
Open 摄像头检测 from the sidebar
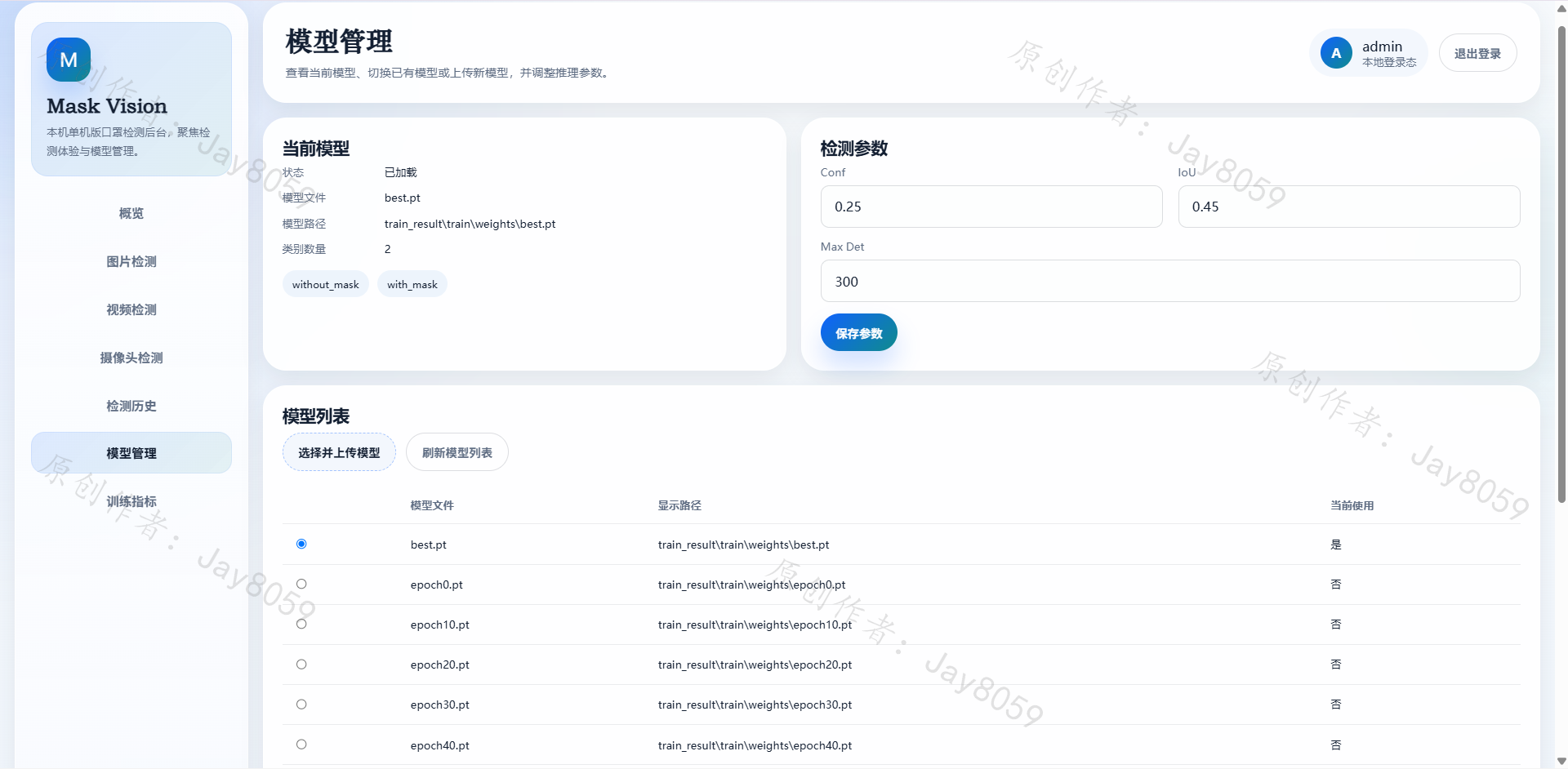[x=131, y=358]
